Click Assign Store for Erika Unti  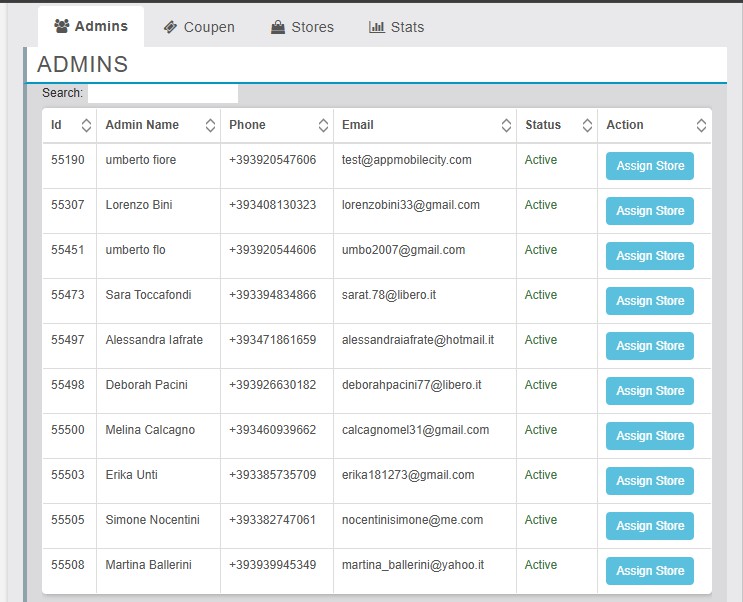[650, 481]
